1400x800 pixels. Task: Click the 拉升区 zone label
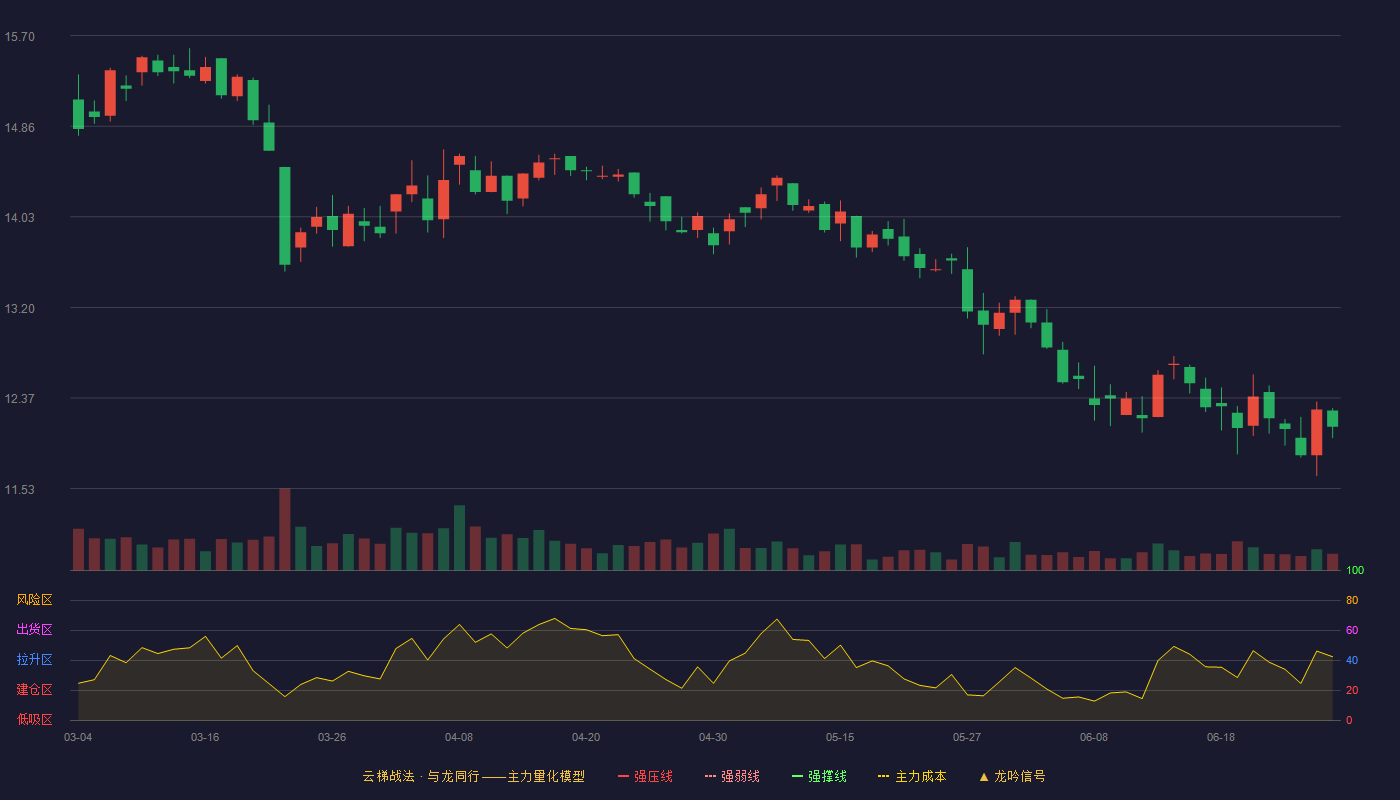34,660
